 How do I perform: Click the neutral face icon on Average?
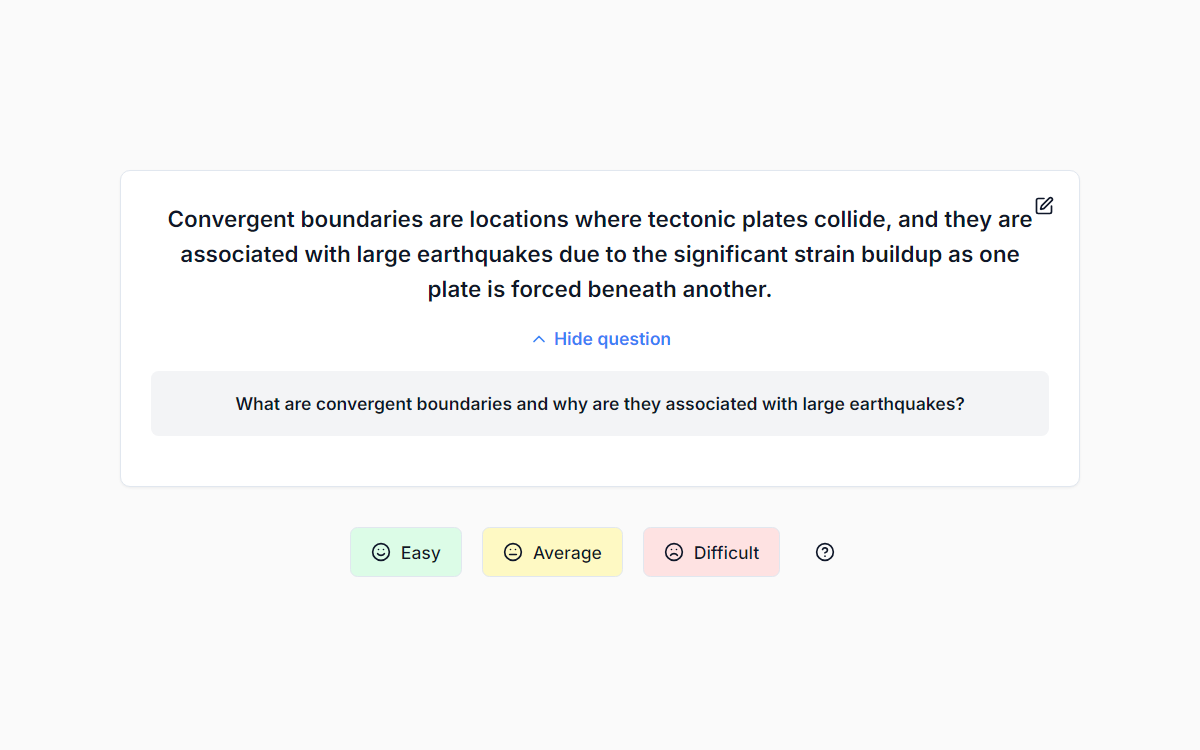coord(513,552)
